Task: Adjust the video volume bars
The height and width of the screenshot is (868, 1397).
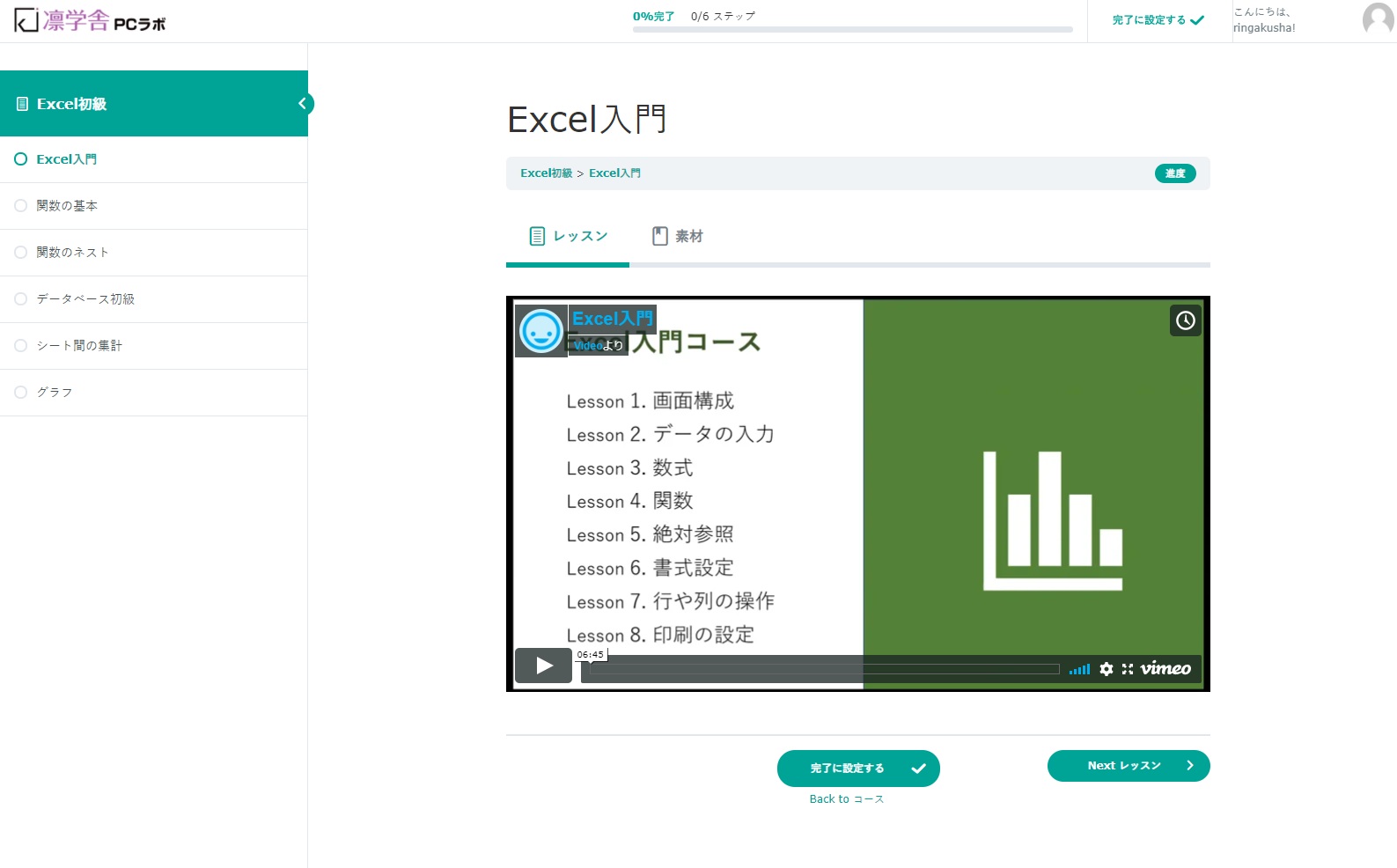Action: click(x=1079, y=670)
